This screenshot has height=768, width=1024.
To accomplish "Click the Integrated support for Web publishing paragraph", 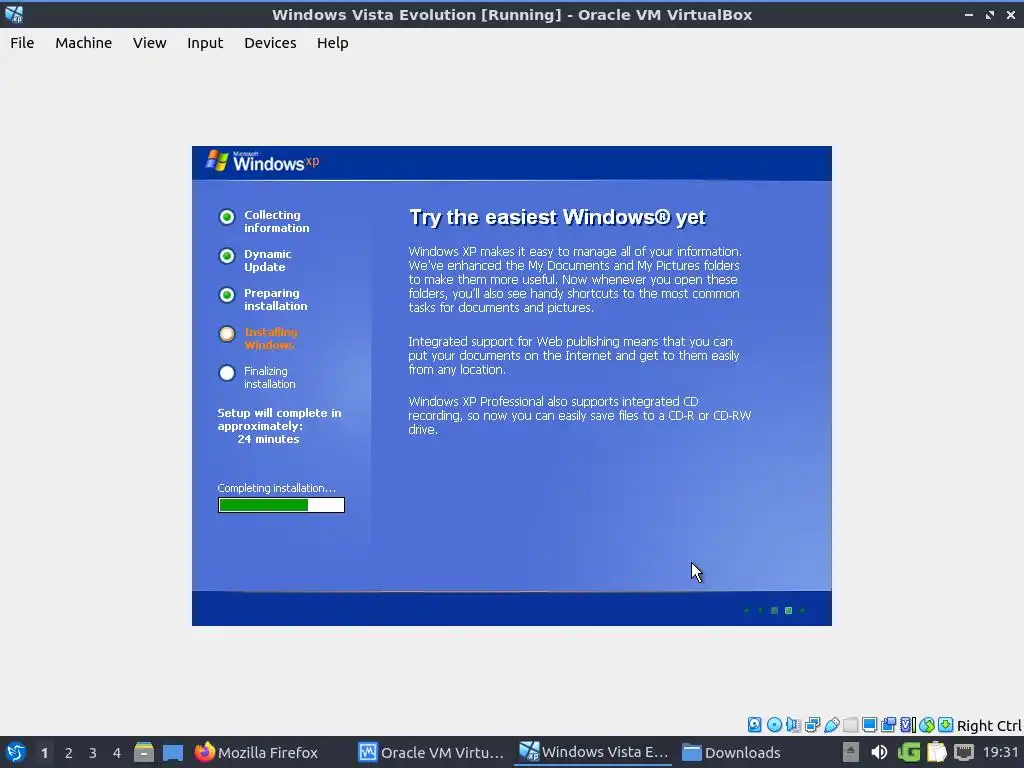I will [573, 355].
